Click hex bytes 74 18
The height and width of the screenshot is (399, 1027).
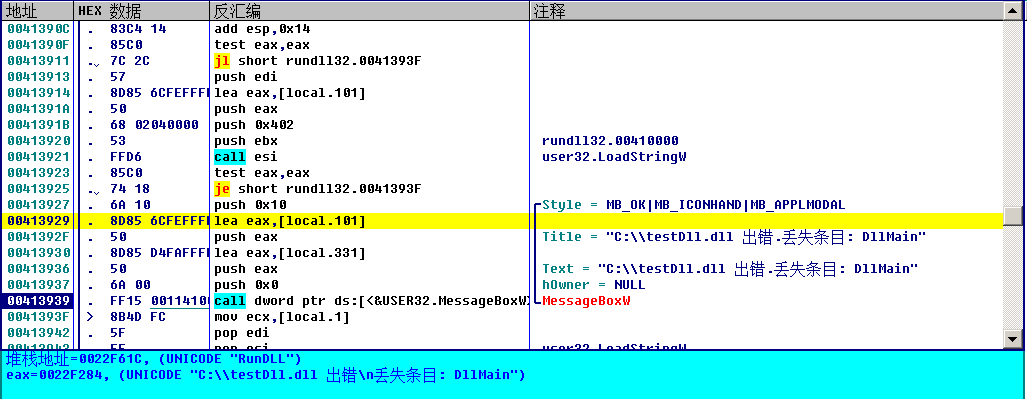click(x=130, y=189)
